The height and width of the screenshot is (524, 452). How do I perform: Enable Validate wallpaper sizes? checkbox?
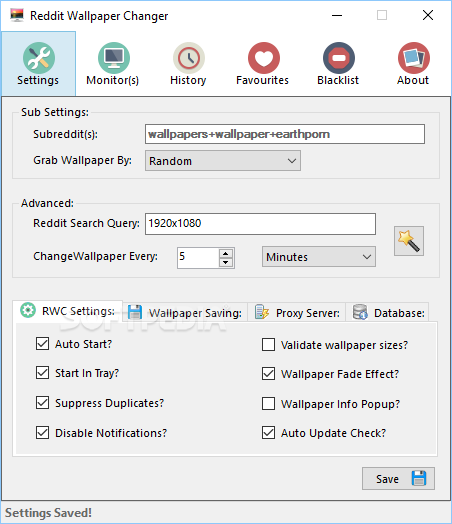[x=269, y=345]
